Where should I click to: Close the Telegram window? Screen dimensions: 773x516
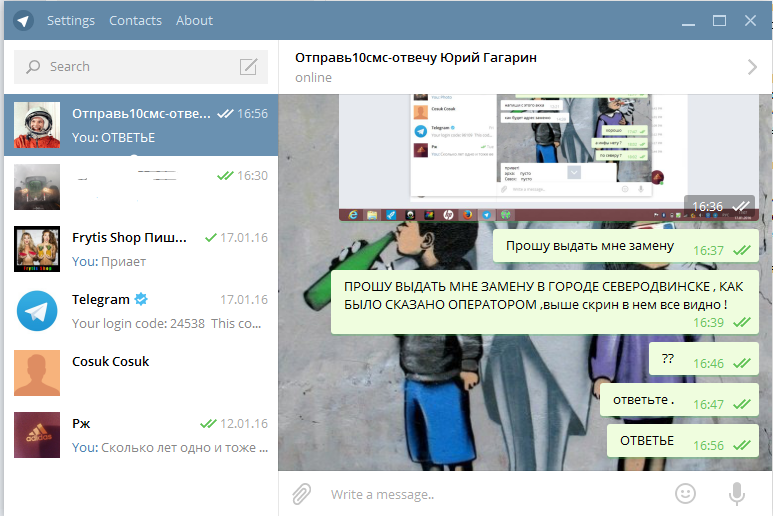click(750, 21)
